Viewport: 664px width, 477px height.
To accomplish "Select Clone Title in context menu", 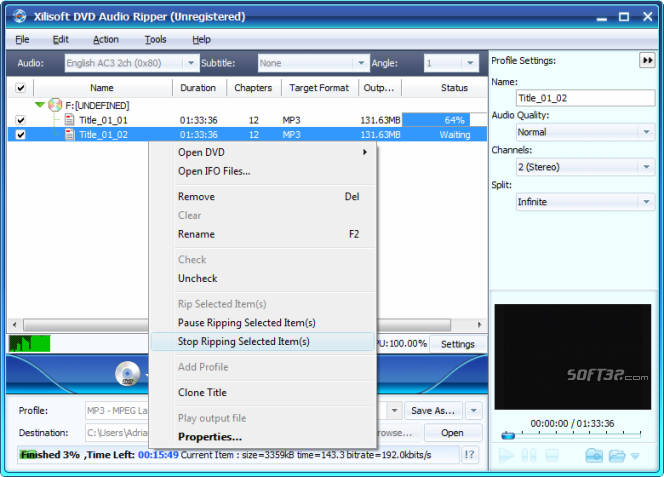I will [x=263, y=393].
